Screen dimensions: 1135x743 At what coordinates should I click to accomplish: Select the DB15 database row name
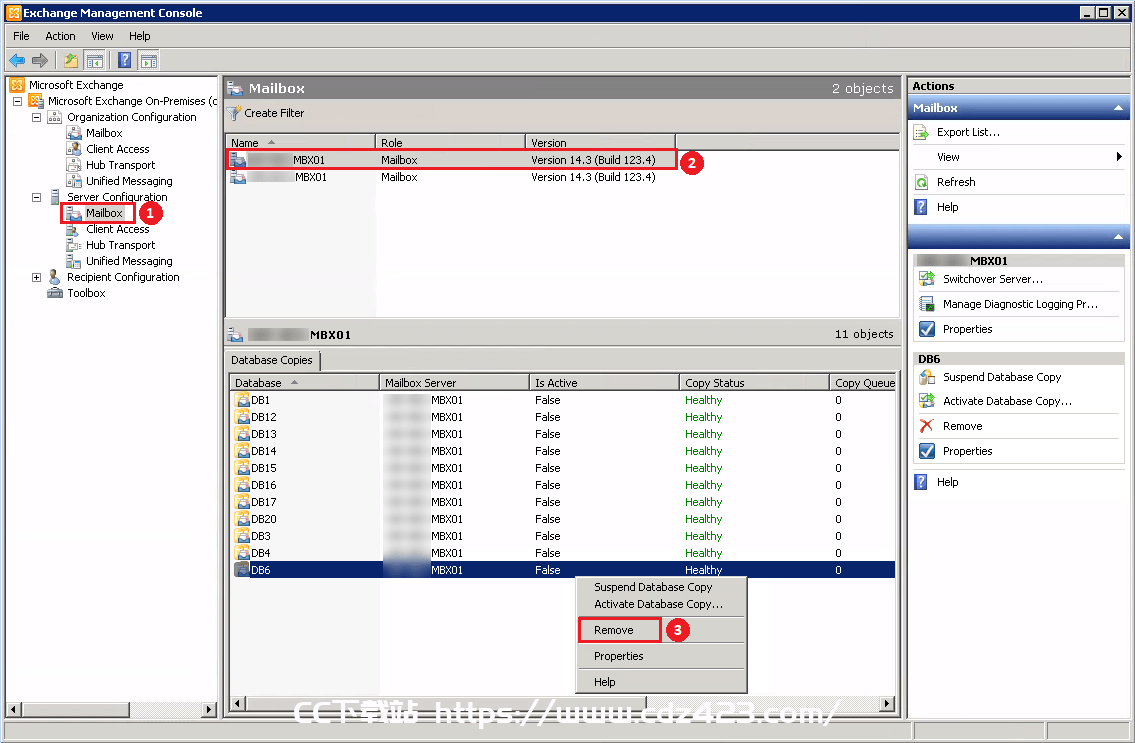[263, 469]
